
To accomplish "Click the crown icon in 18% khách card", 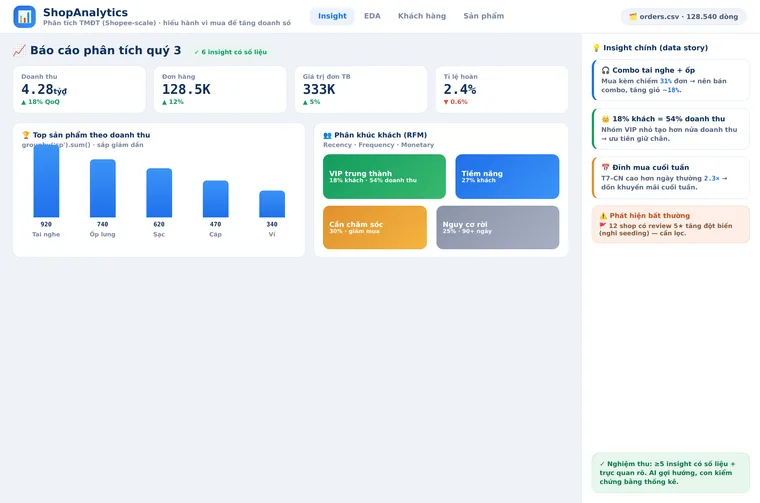I will [x=605, y=119].
